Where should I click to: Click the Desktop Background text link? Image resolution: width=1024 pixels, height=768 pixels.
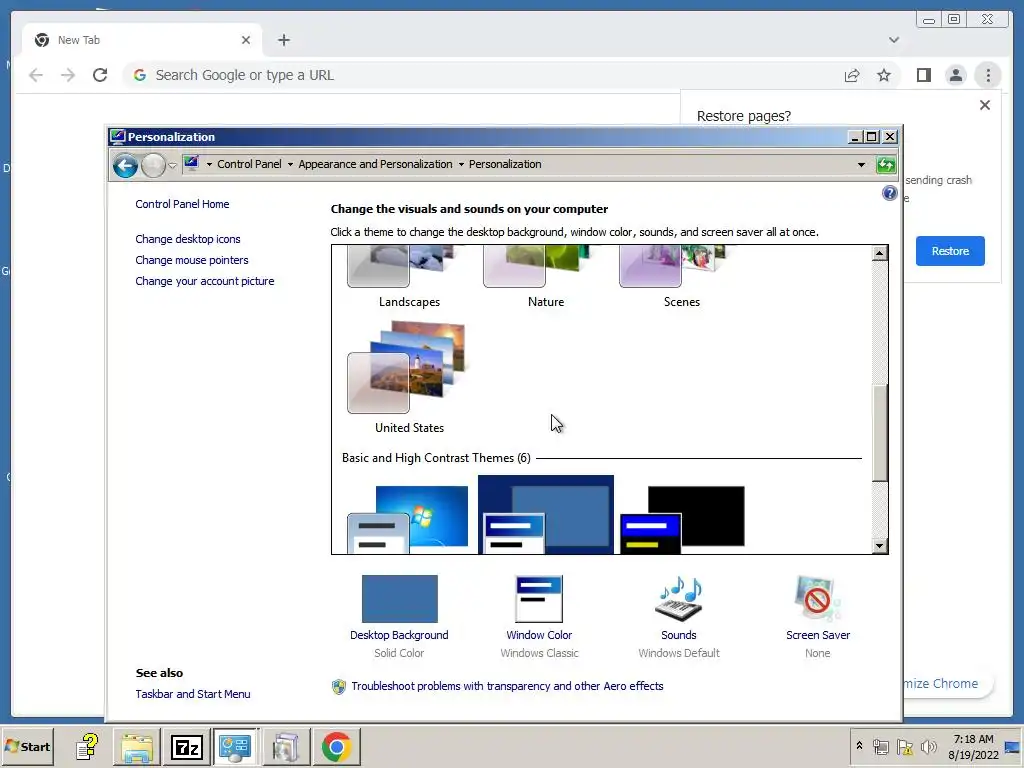click(399, 635)
